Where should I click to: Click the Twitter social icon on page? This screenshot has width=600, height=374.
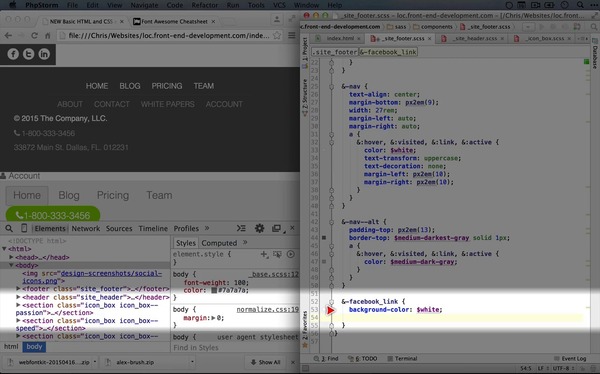[x=29, y=54]
